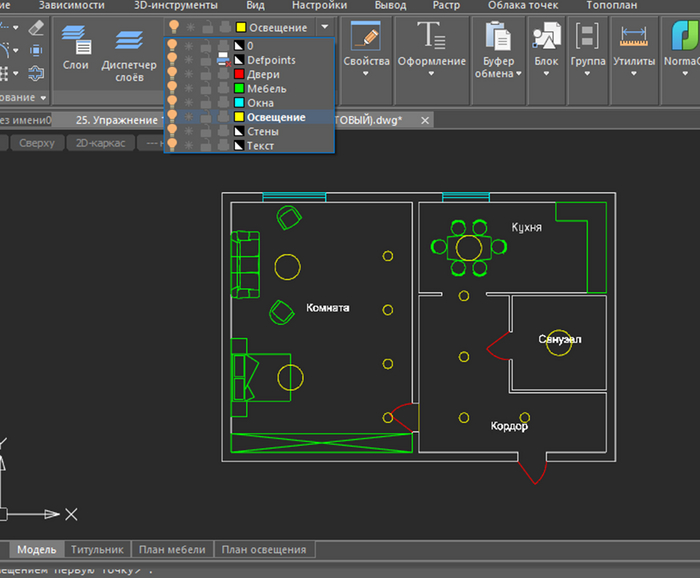Screen dimensions: 700x578
Task: Click the Сверху view button
Action: coord(37,143)
